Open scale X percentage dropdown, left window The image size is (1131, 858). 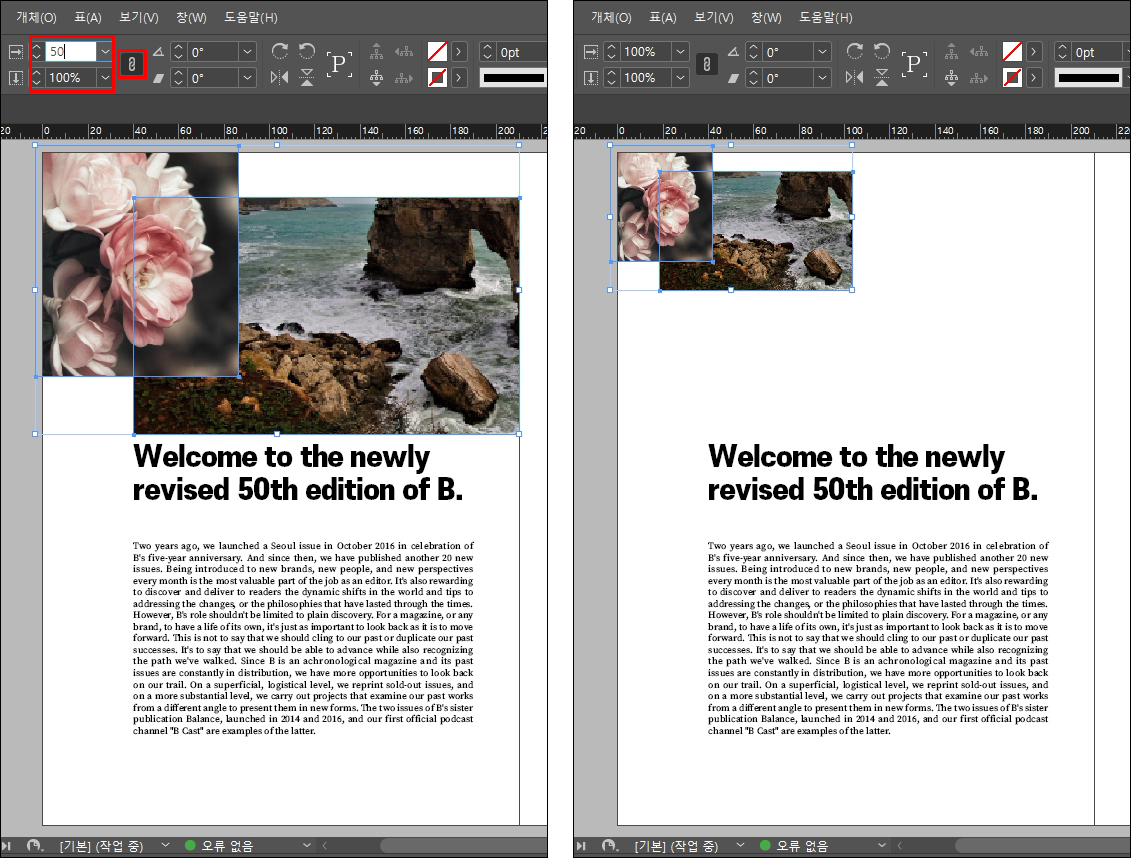[x=105, y=52]
